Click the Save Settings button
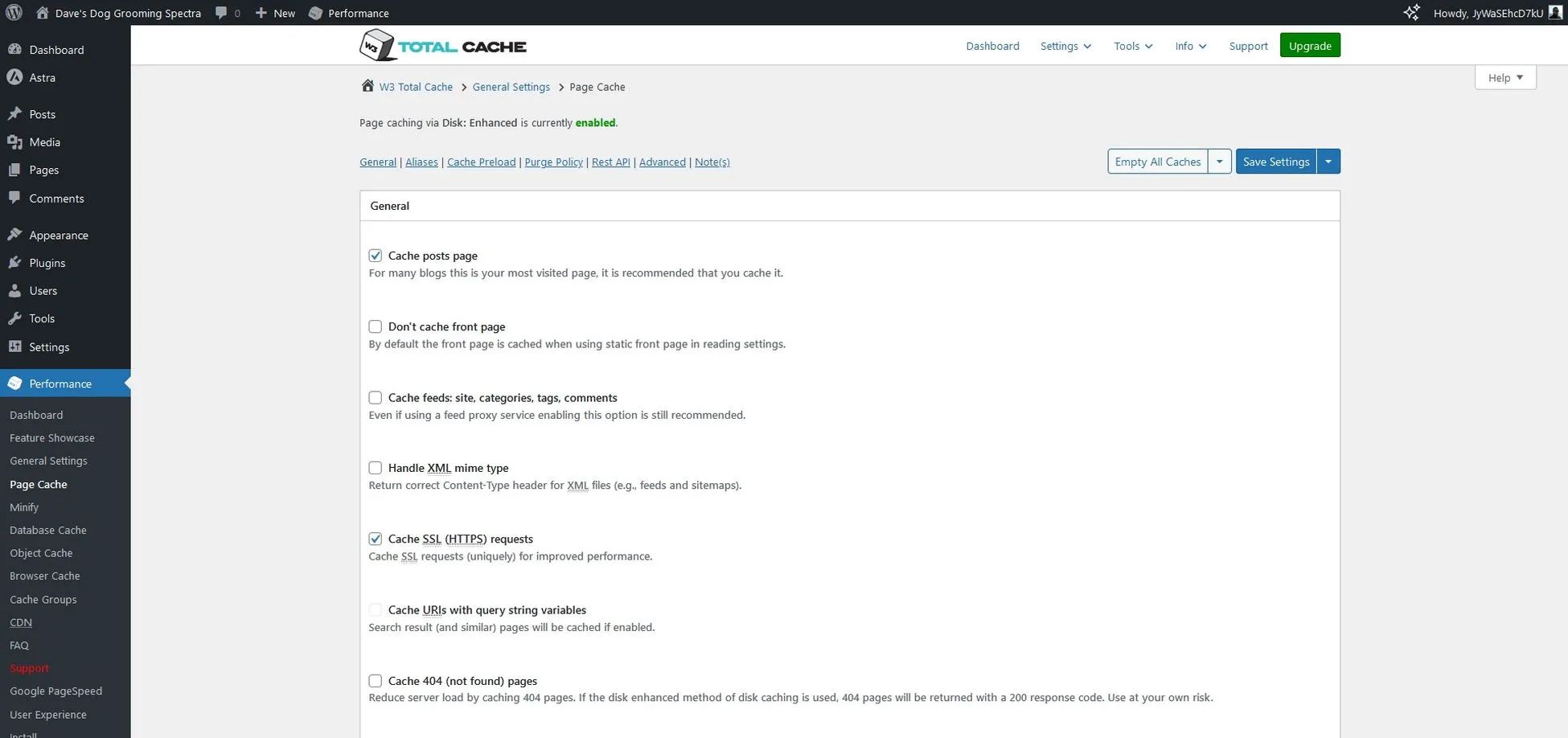Viewport: 1568px width, 738px height. coord(1276,162)
